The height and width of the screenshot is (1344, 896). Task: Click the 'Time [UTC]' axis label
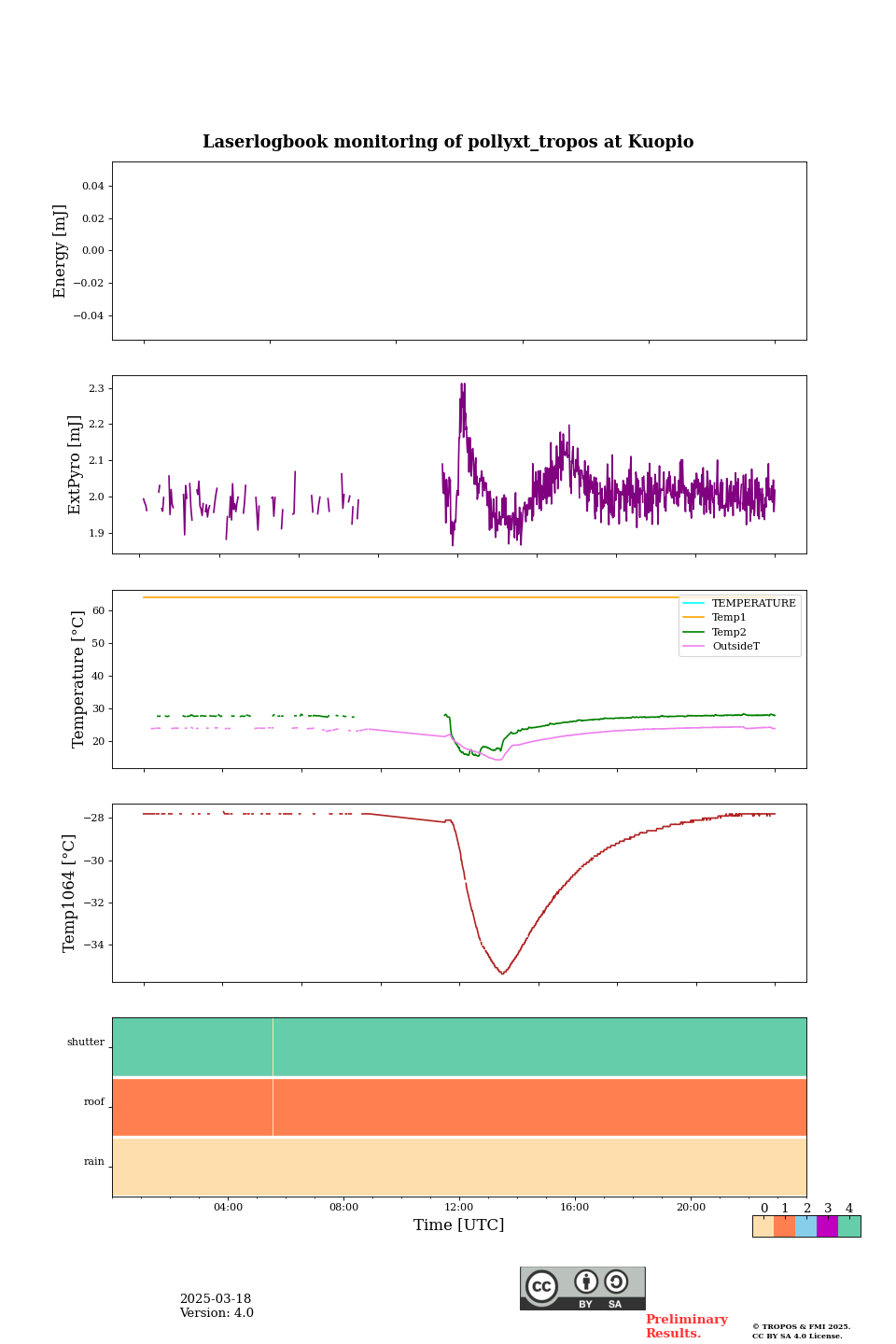[459, 1225]
